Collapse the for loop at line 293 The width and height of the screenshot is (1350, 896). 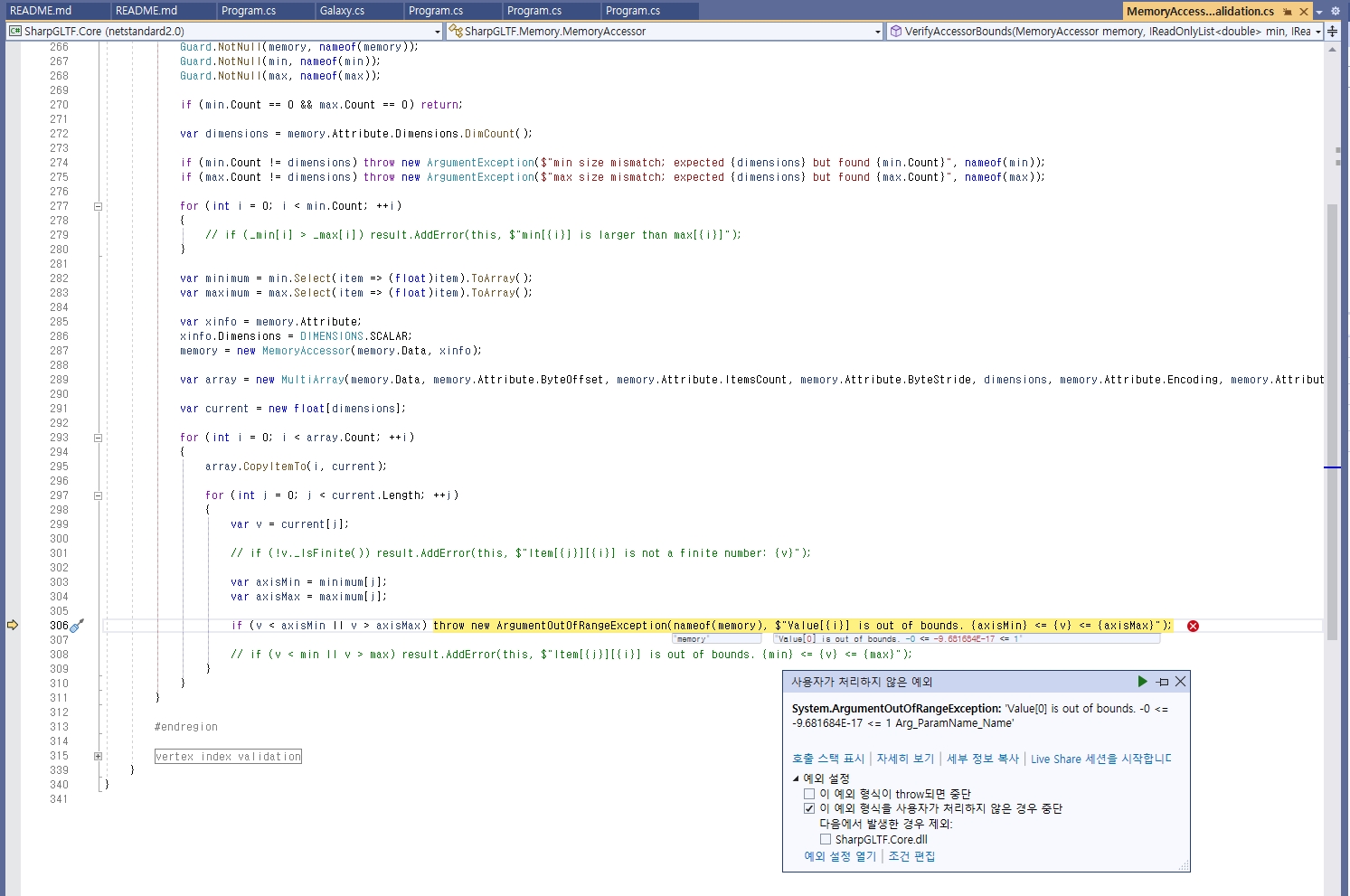pyautogui.click(x=98, y=438)
